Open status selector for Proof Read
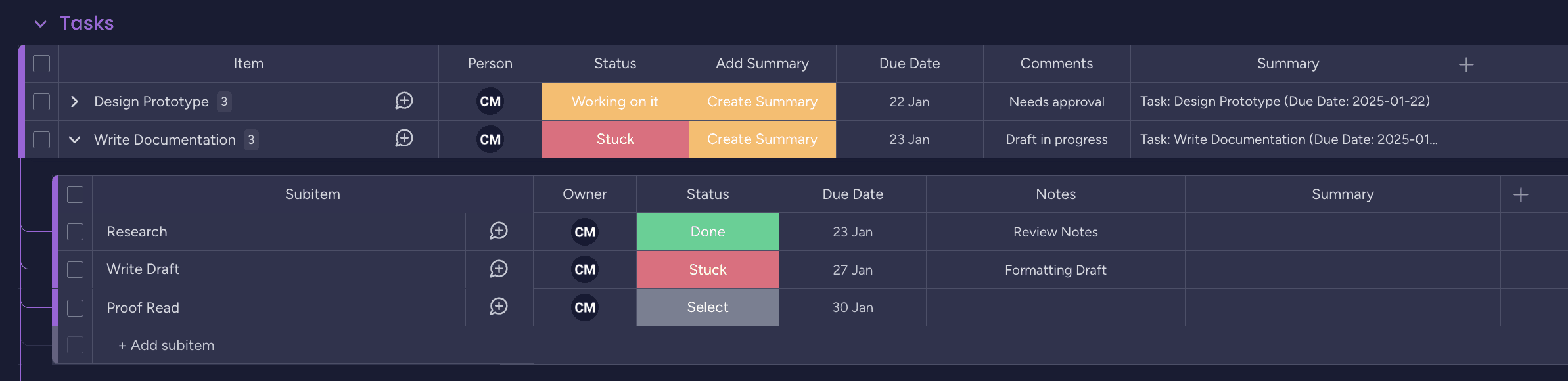 point(707,307)
